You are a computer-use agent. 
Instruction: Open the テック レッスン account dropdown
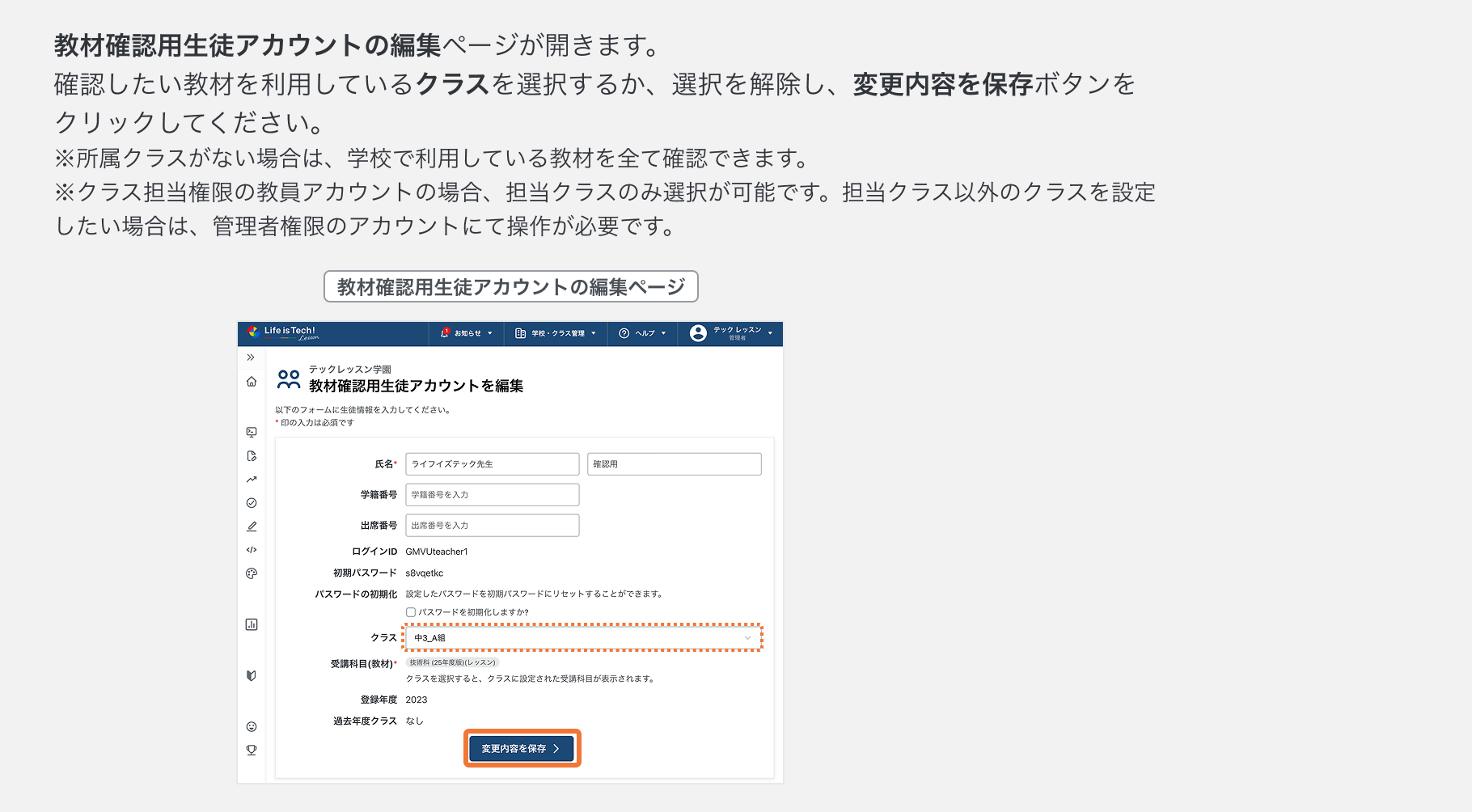[730, 334]
